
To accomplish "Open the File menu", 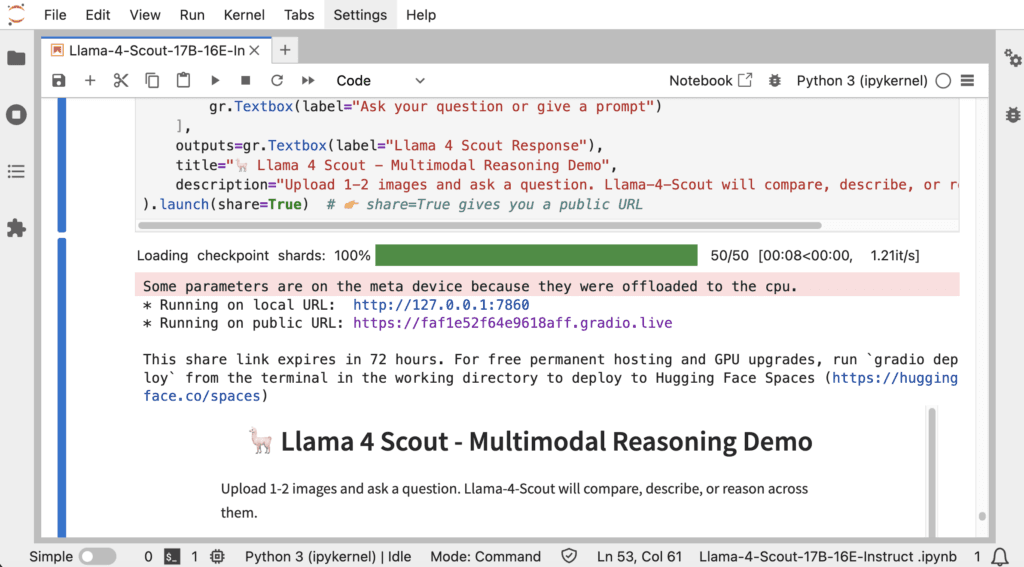I will pos(55,15).
